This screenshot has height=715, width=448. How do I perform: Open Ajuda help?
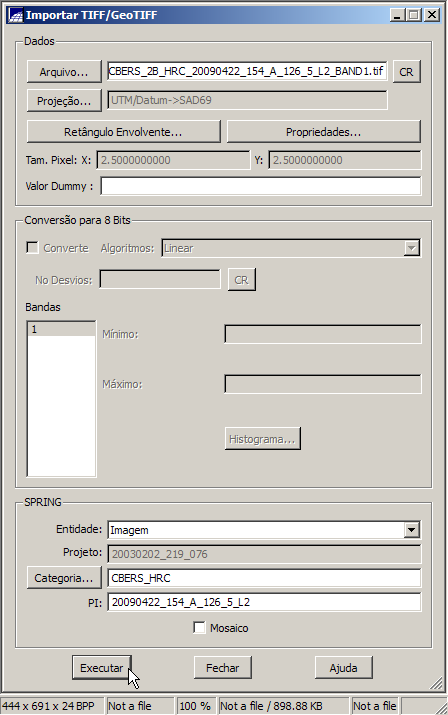344,668
